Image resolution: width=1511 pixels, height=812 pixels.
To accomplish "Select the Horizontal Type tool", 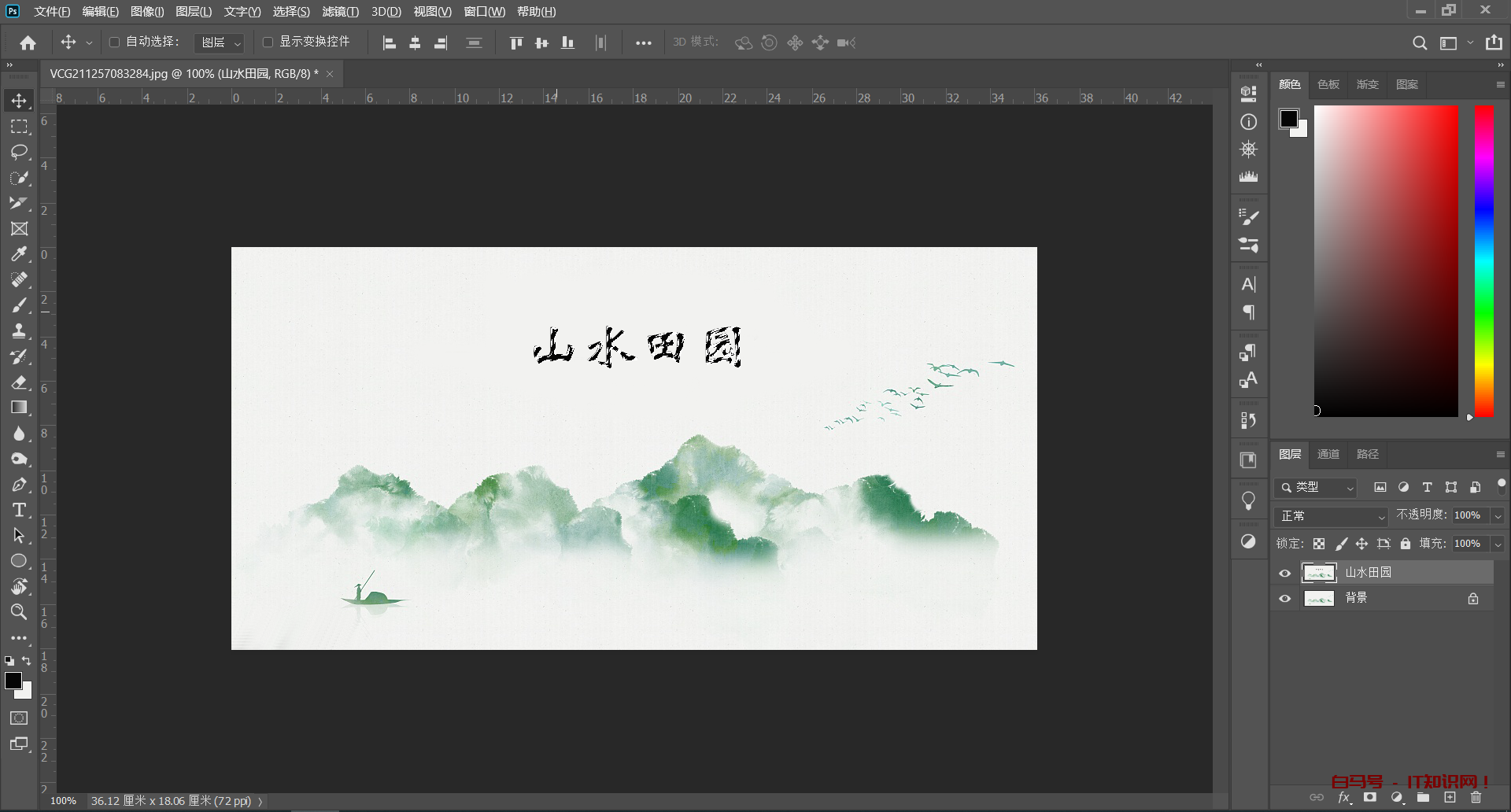I will coord(19,510).
